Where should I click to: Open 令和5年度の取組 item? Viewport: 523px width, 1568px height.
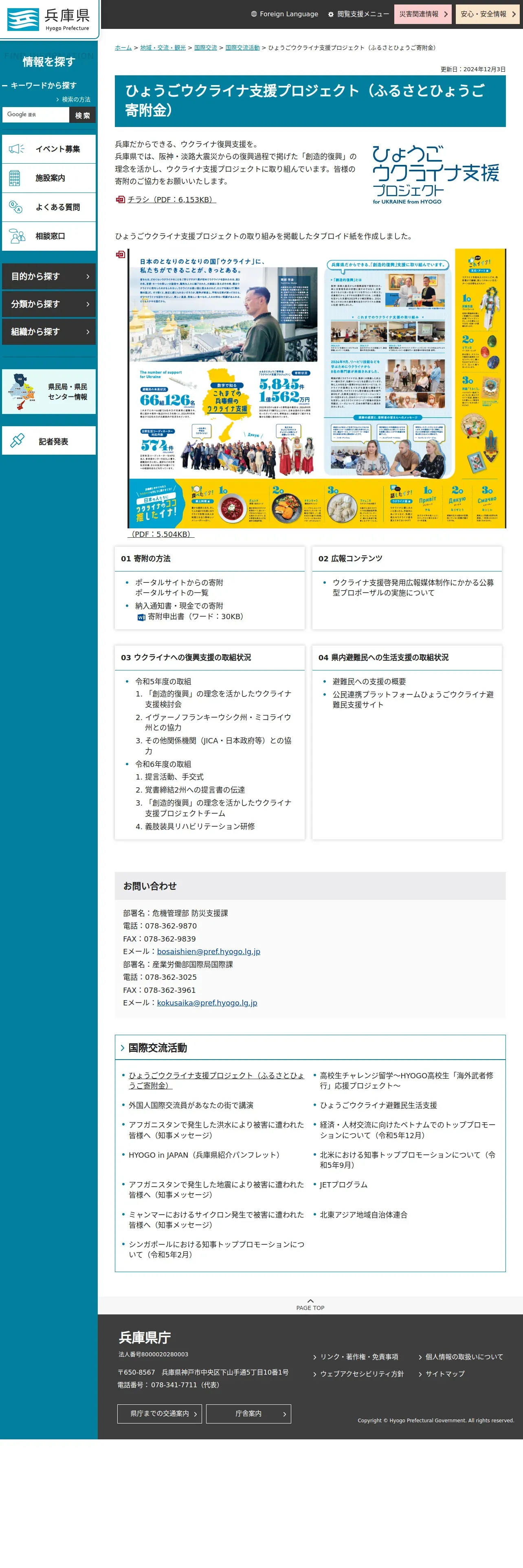pos(163,682)
